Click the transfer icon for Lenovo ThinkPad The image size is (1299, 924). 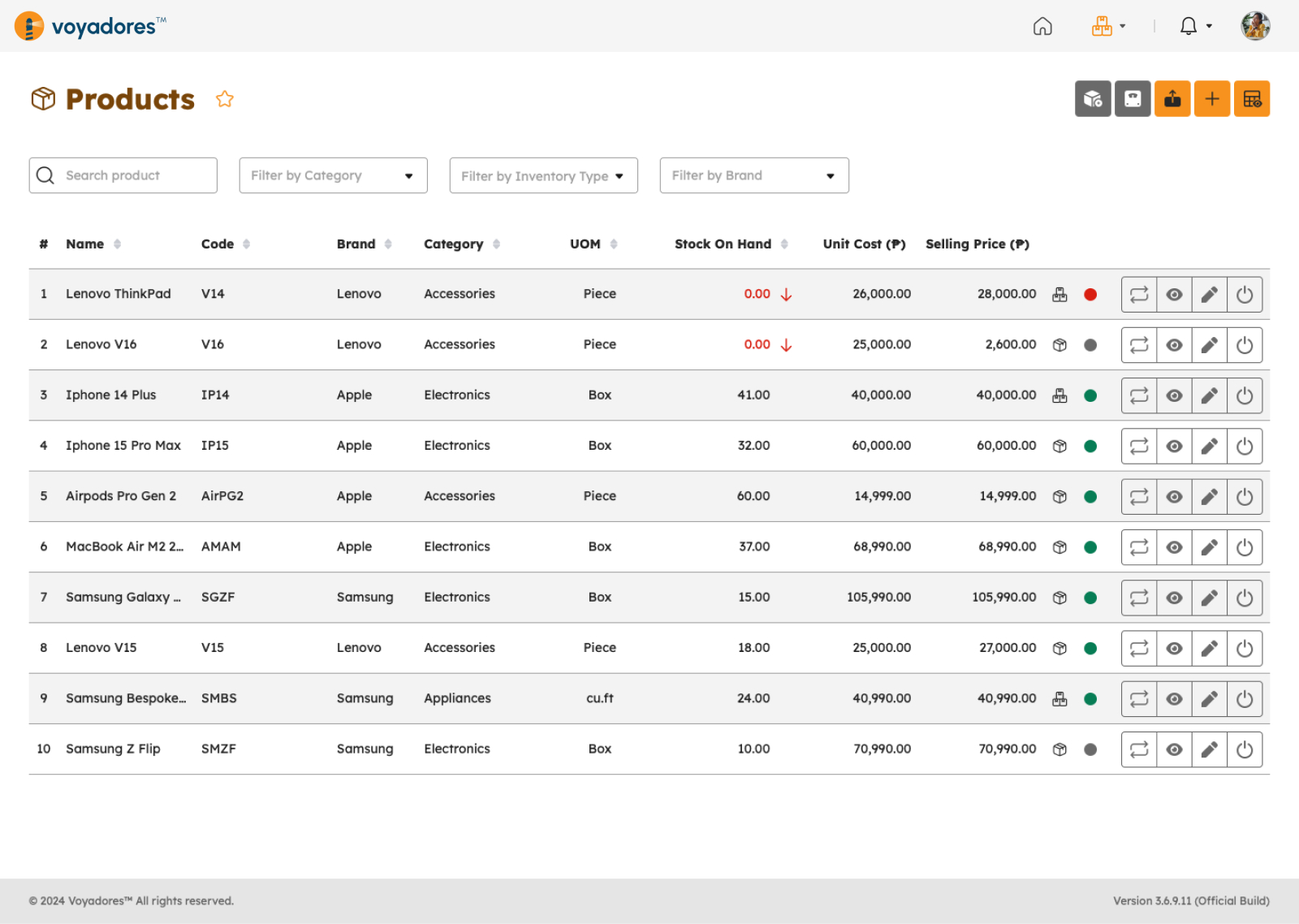coord(1139,295)
